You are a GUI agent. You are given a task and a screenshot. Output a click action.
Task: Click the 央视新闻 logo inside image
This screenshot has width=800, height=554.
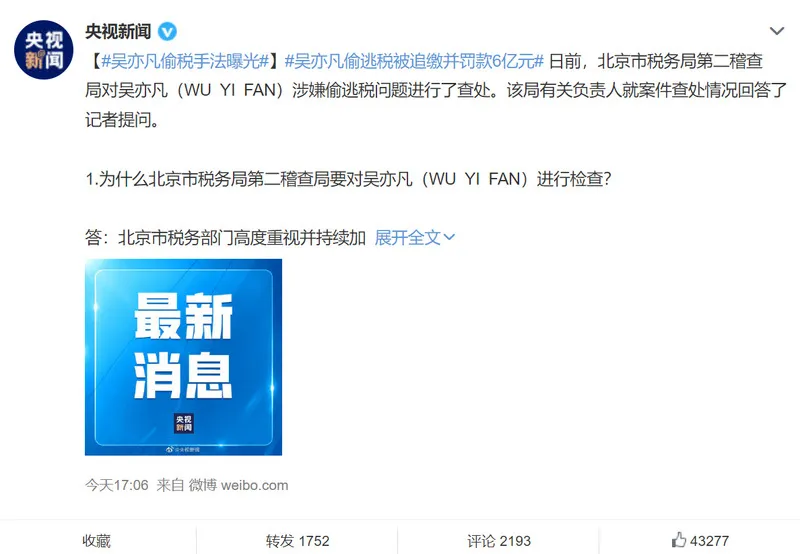point(184,423)
